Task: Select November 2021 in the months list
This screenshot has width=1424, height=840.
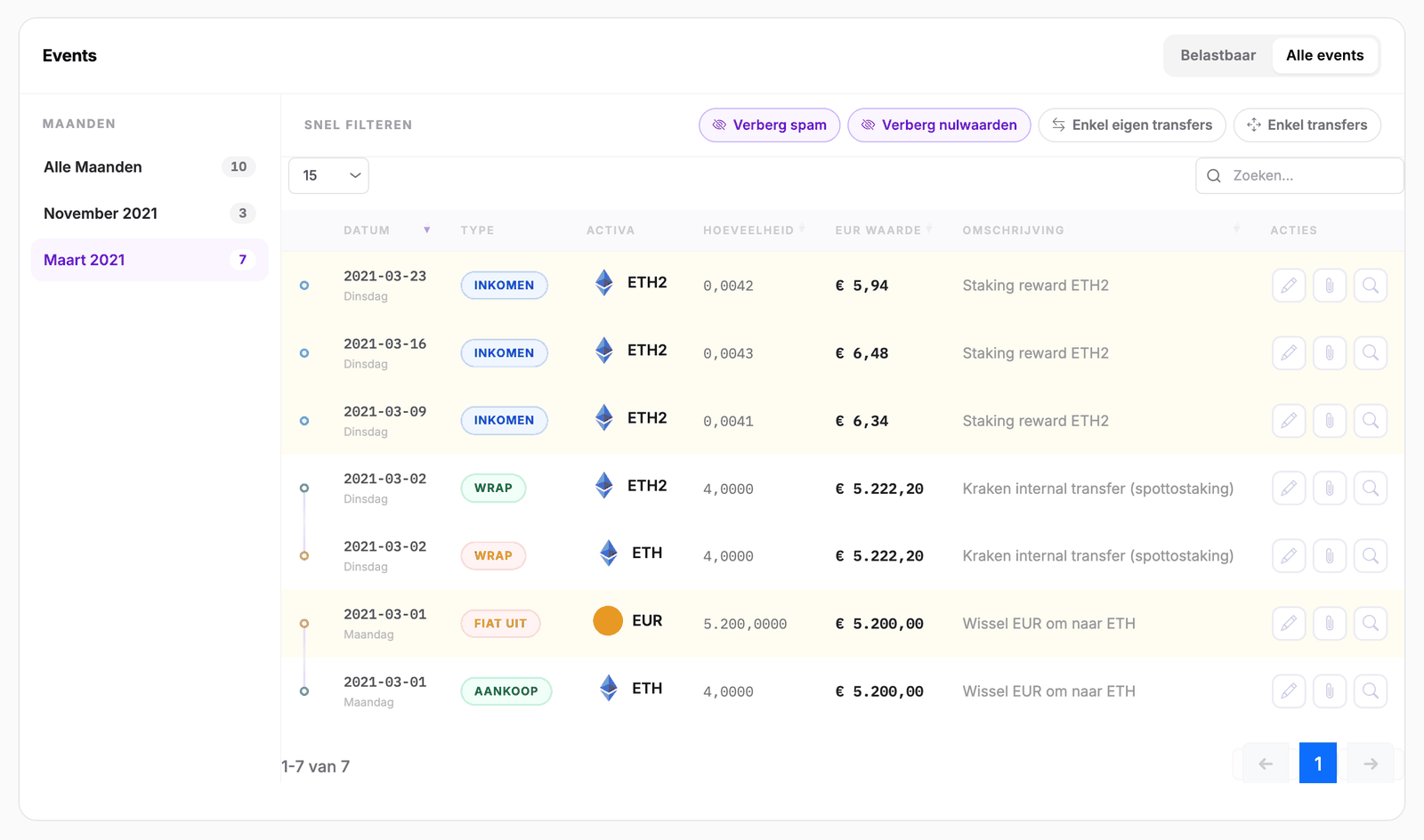Action: [x=150, y=214]
